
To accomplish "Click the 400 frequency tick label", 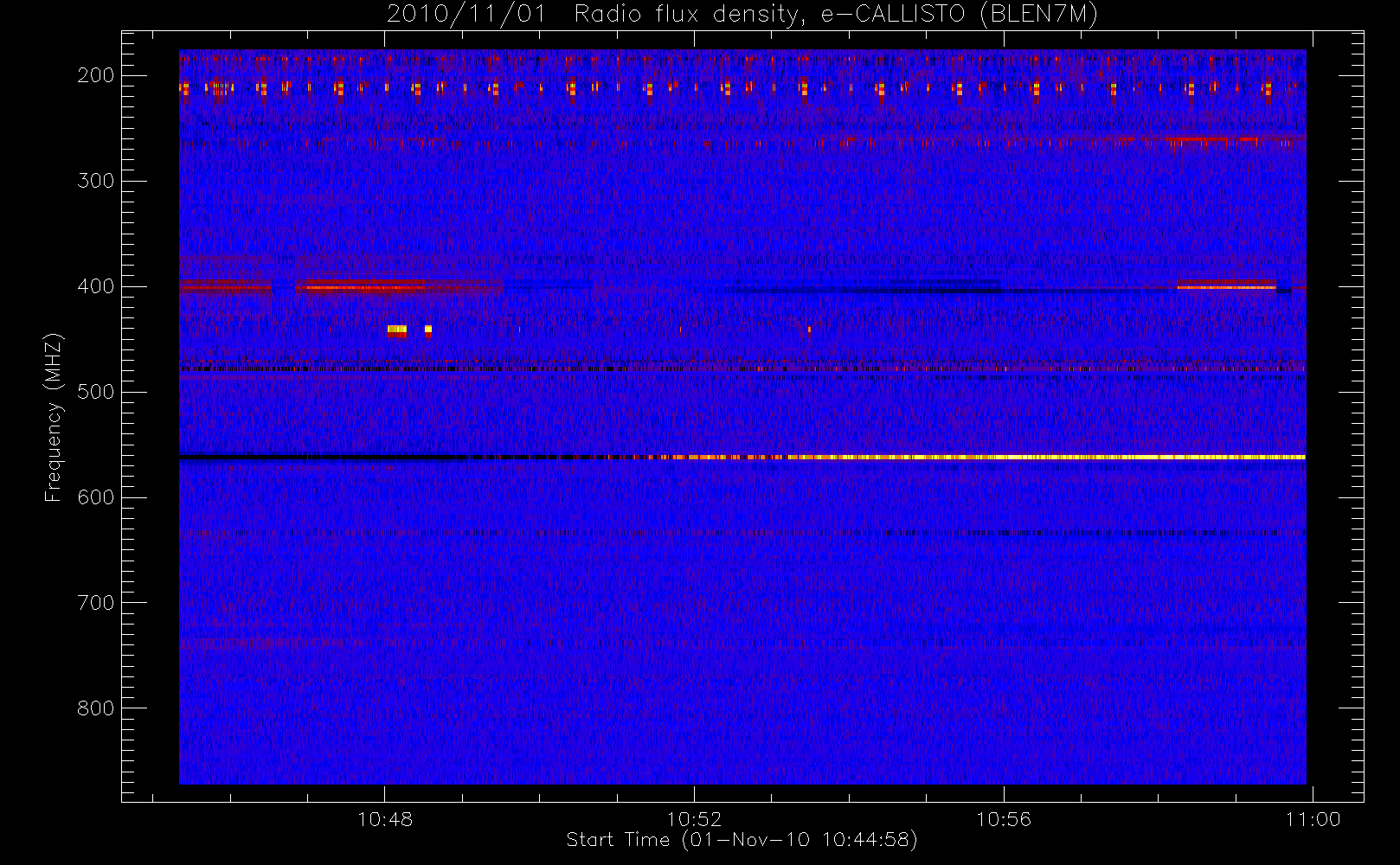I will click(x=96, y=286).
